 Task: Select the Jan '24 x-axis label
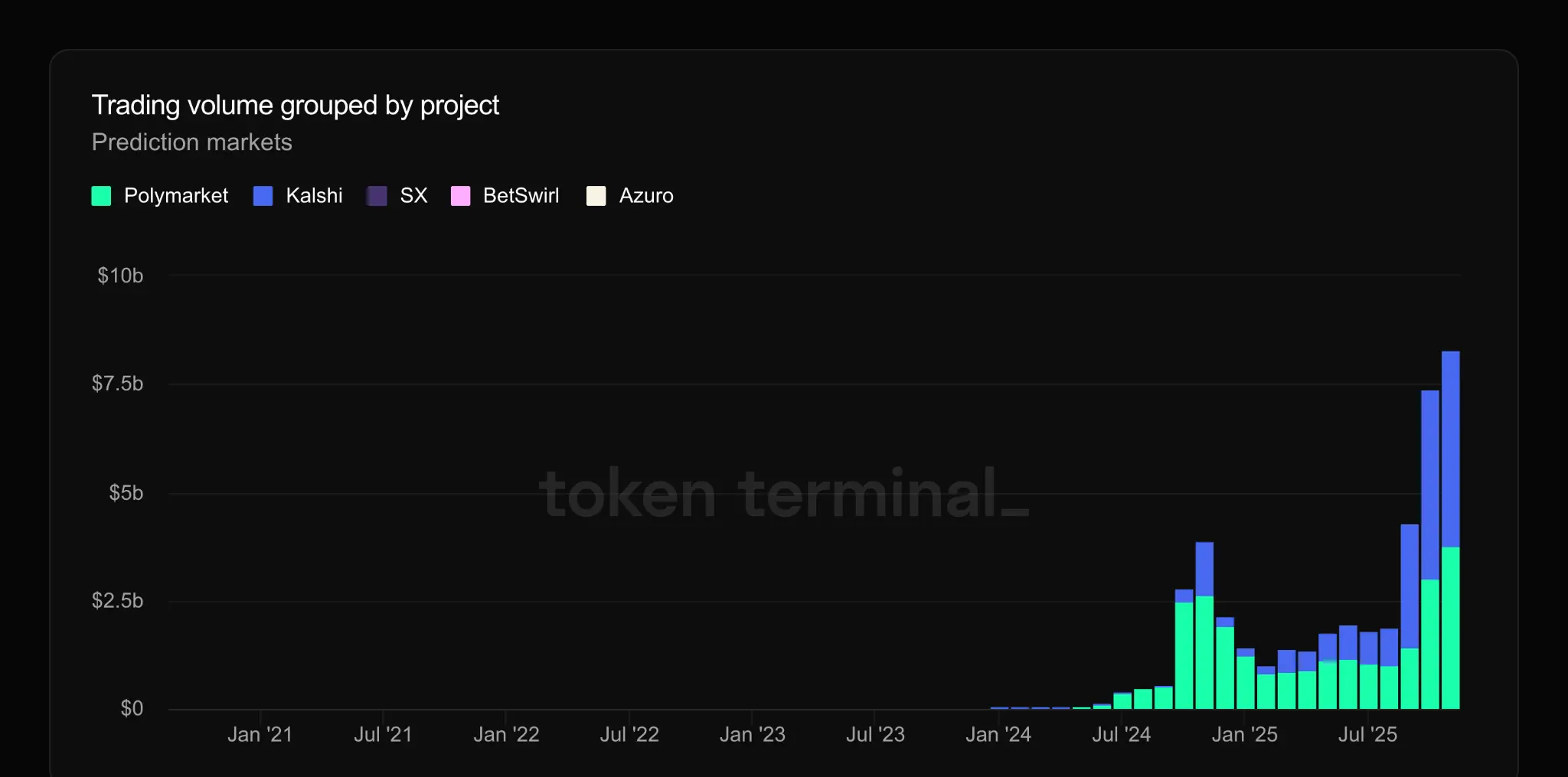[998, 735]
